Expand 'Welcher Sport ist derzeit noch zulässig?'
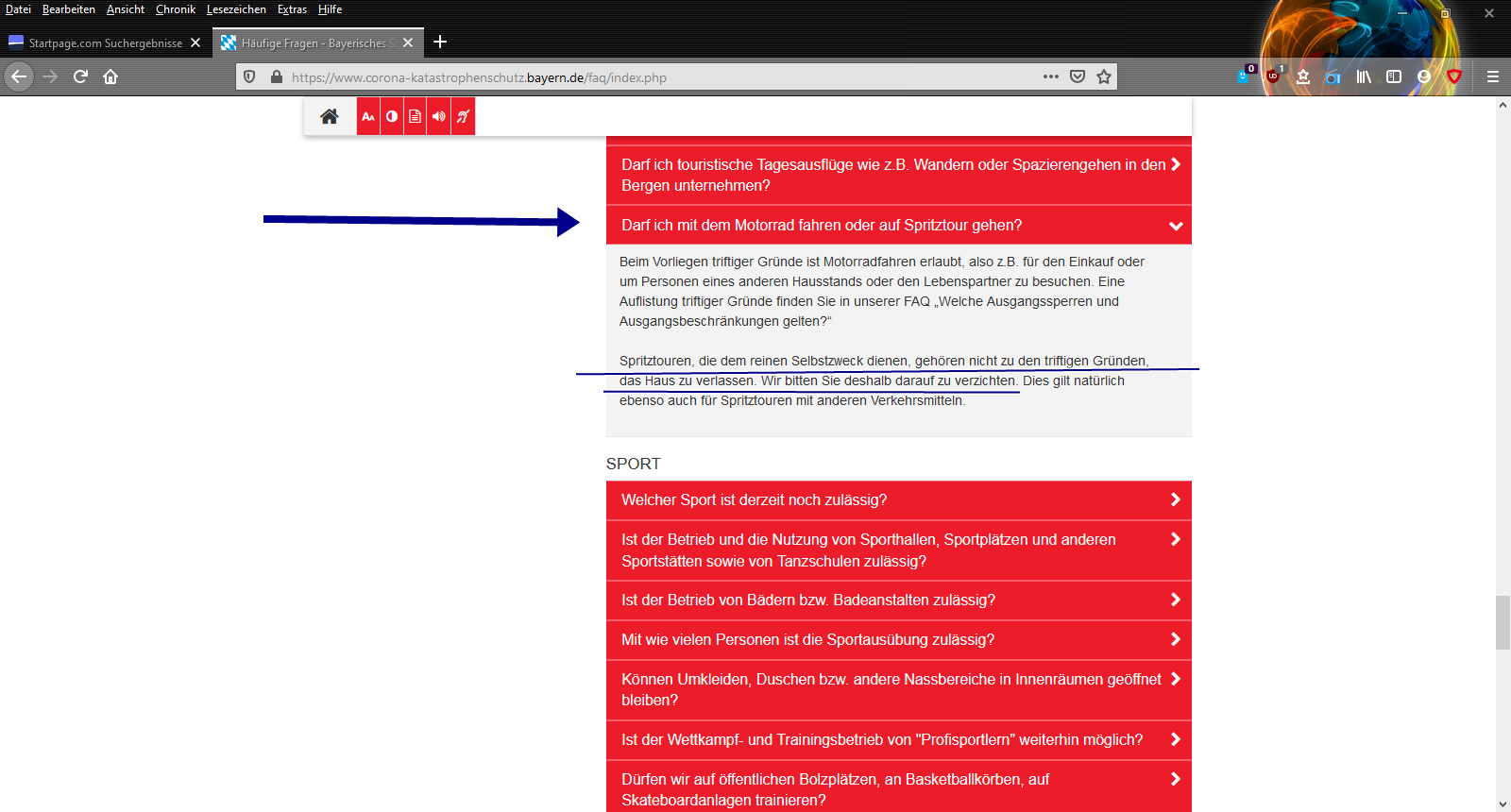1511x812 pixels. 897,500
